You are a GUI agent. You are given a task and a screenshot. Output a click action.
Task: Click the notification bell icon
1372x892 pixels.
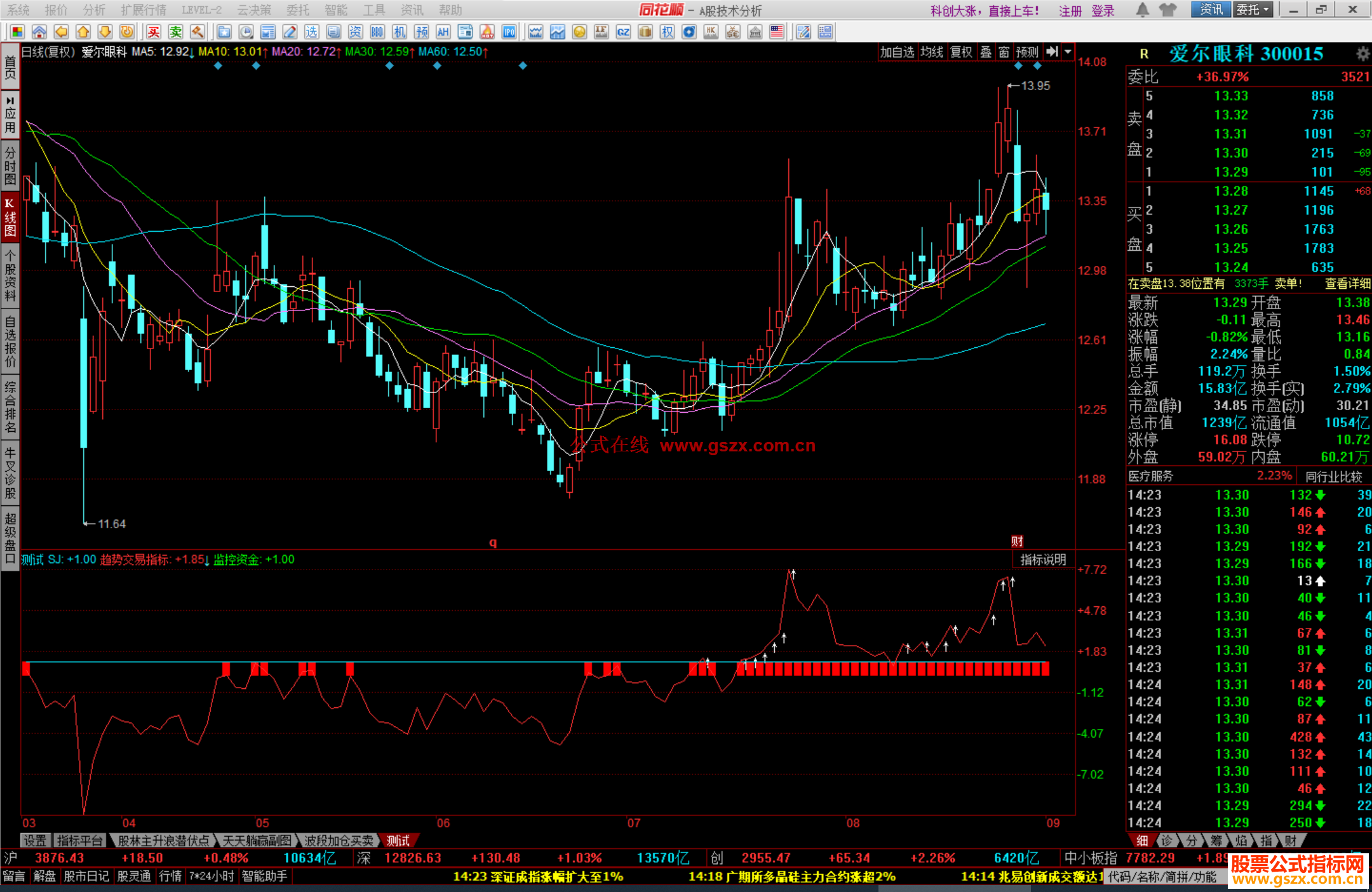click(x=1142, y=10)
